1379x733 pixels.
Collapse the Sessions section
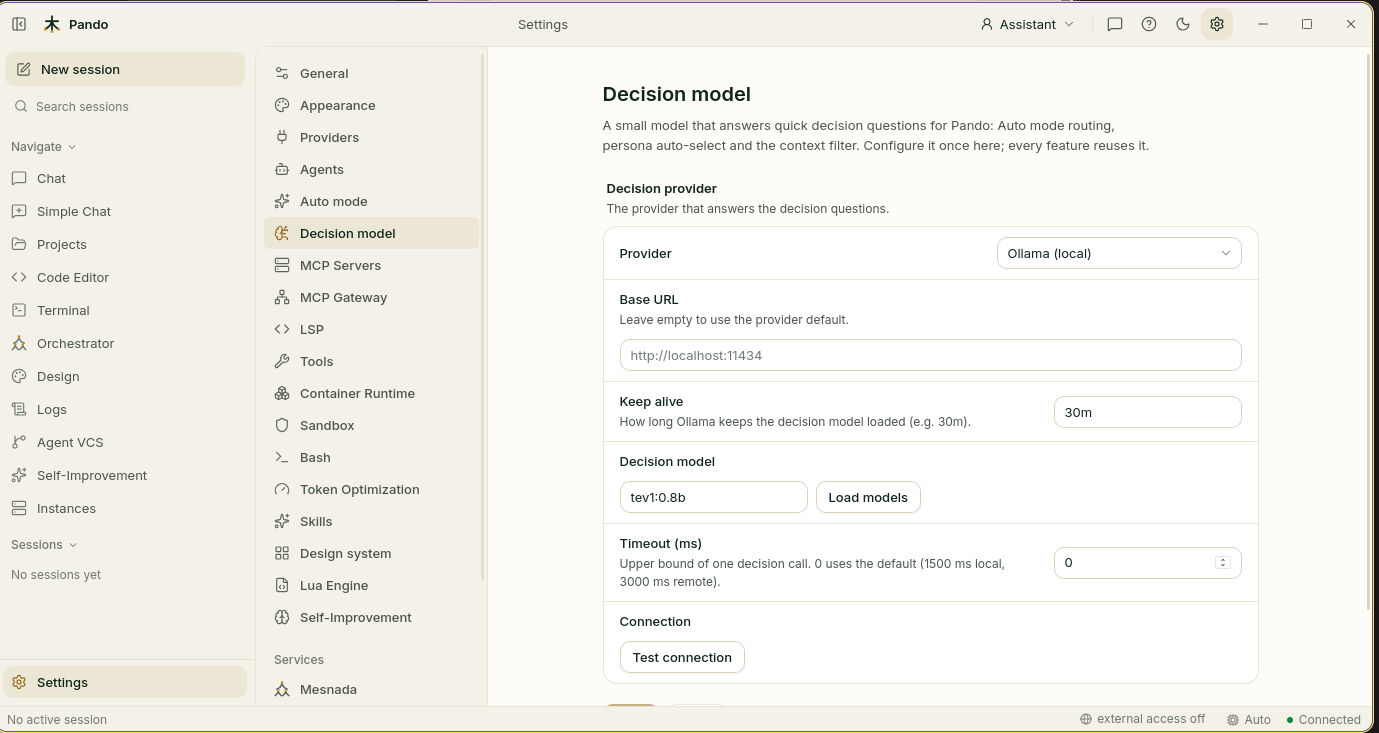[44, 544]
